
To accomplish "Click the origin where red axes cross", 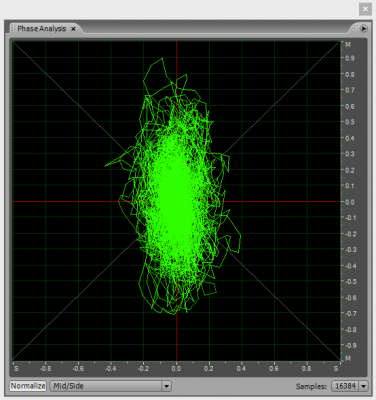I will coord(176,202).
